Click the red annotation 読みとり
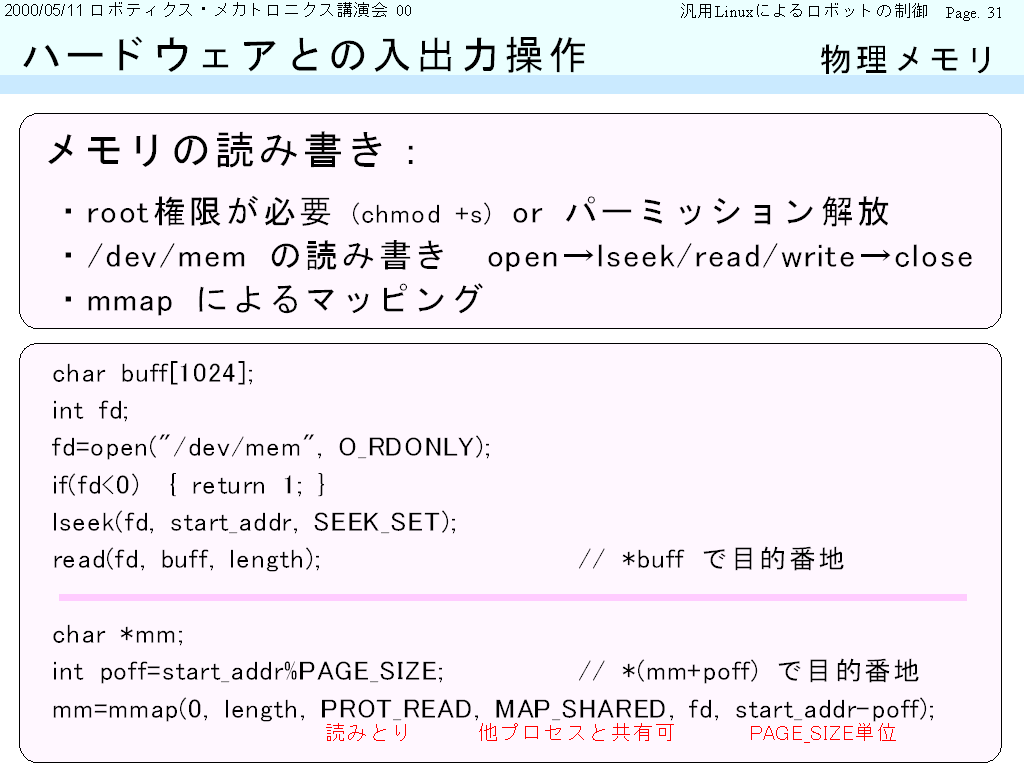 (x=367, y=733)
